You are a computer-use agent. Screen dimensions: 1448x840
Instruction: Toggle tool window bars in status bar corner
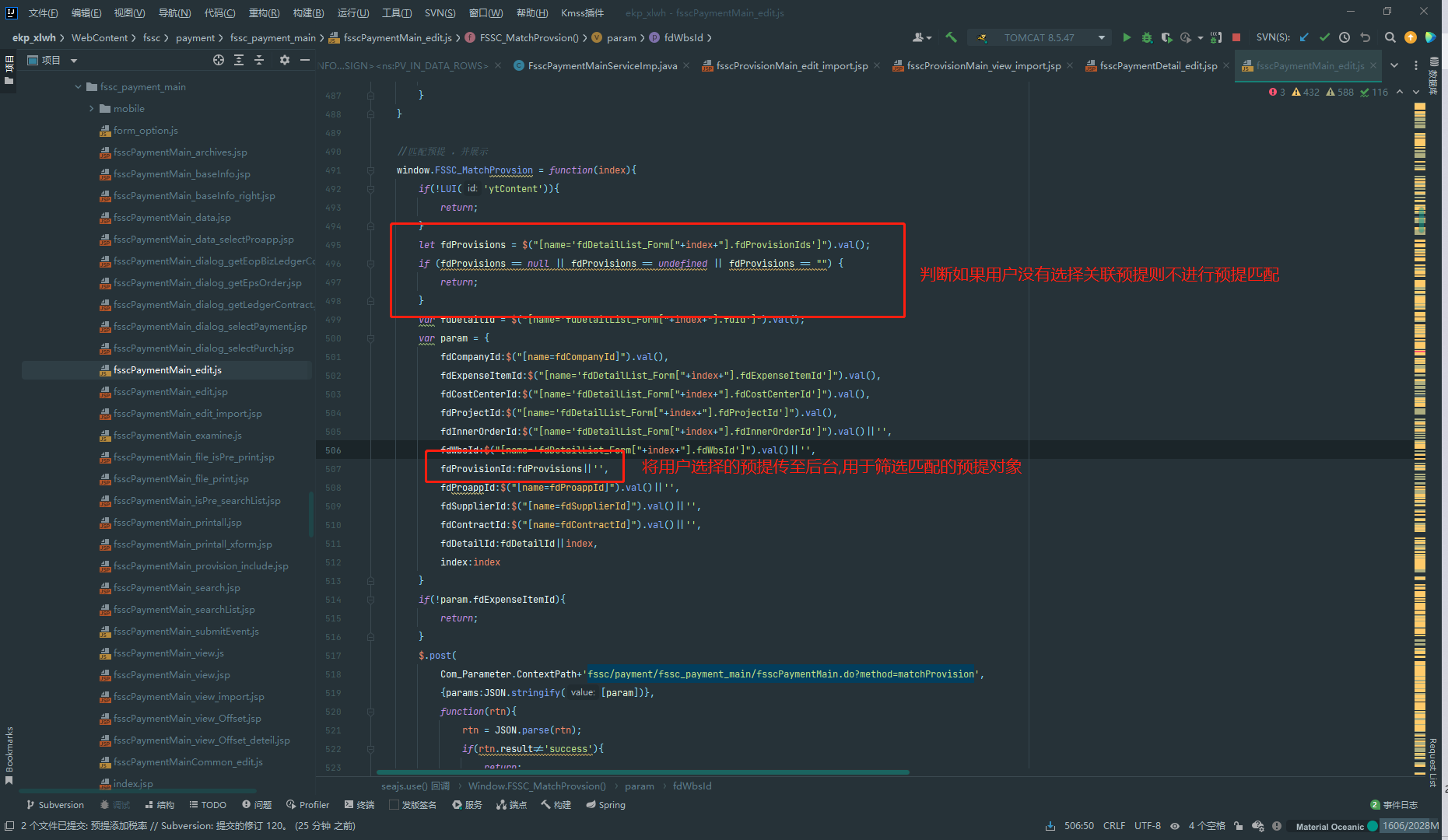(x=9, y=825)
